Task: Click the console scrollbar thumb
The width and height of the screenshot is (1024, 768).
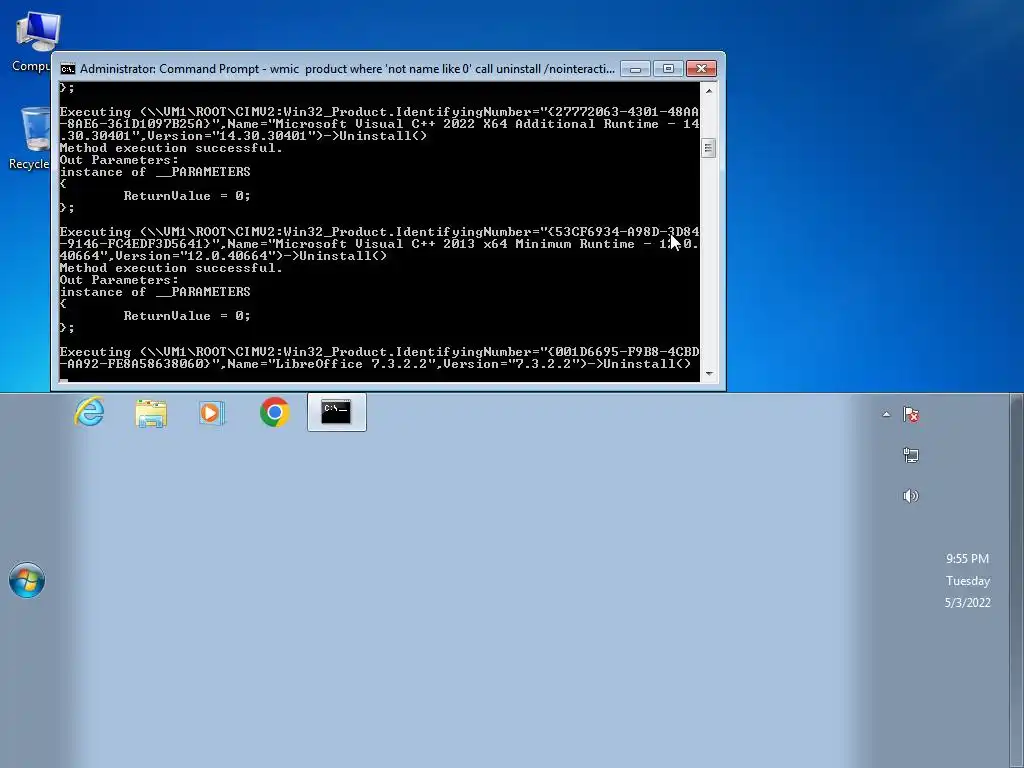Action: pos(709,148)
